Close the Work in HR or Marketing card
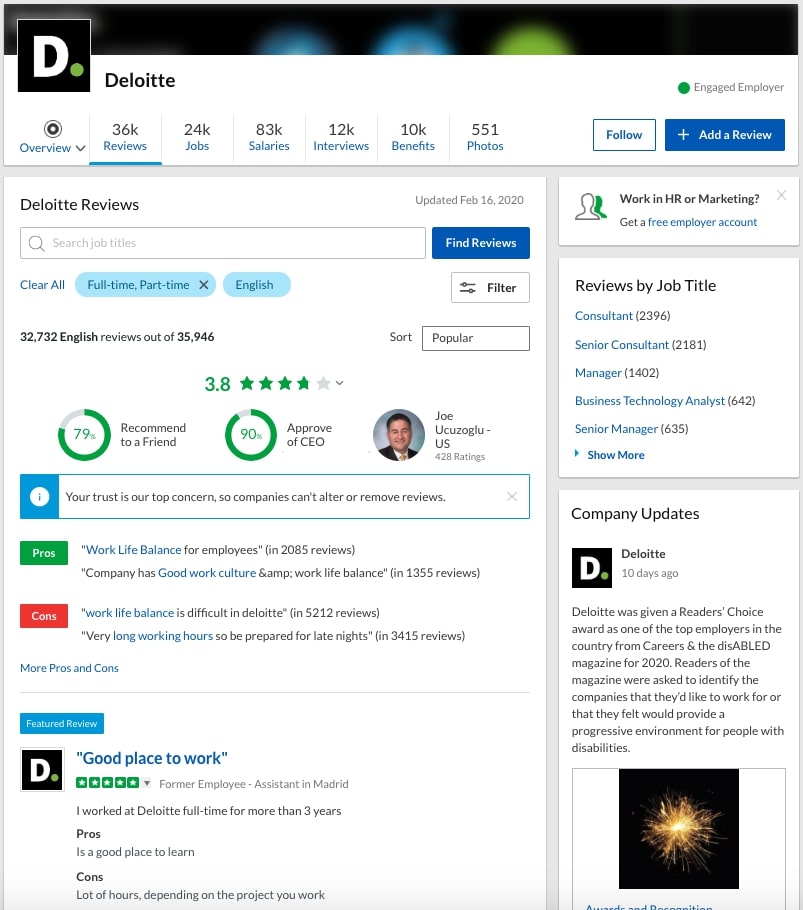This screenshot has width=803, height=910. (782, 195)
